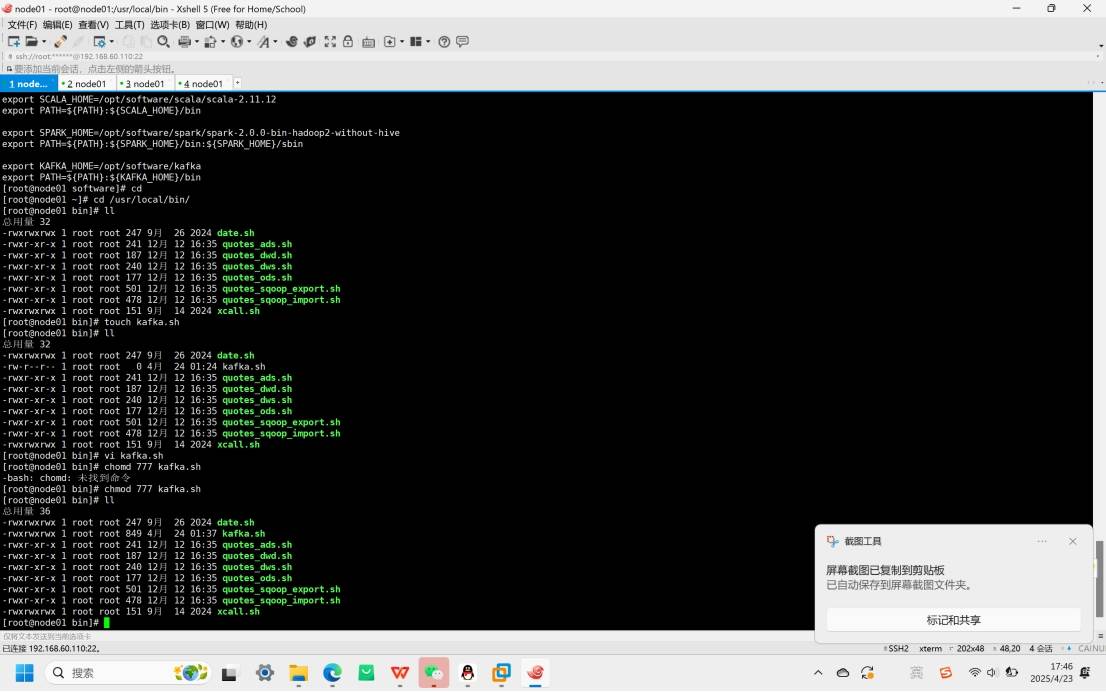The image size is (1106, 692).
Task: Click the Sogou input method tray icon
Action: (x=946, y=673)
